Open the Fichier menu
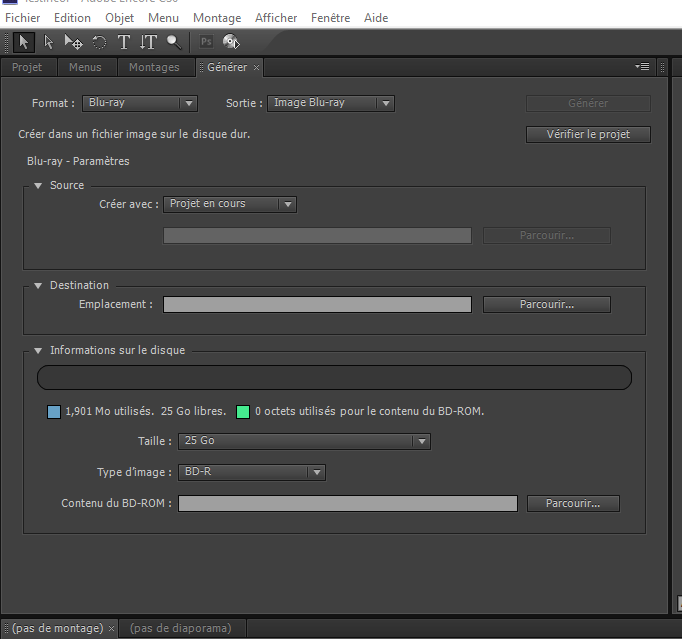 tap(23, 18)
